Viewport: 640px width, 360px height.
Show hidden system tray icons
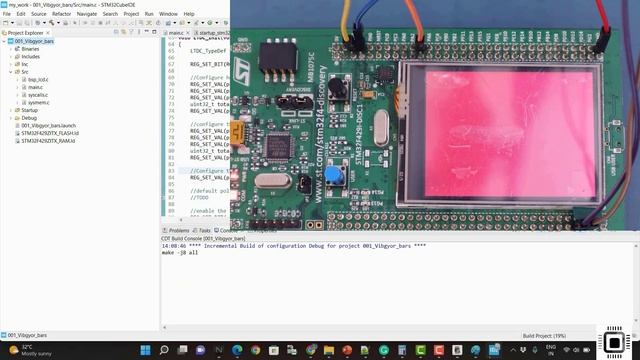[513, 350]
